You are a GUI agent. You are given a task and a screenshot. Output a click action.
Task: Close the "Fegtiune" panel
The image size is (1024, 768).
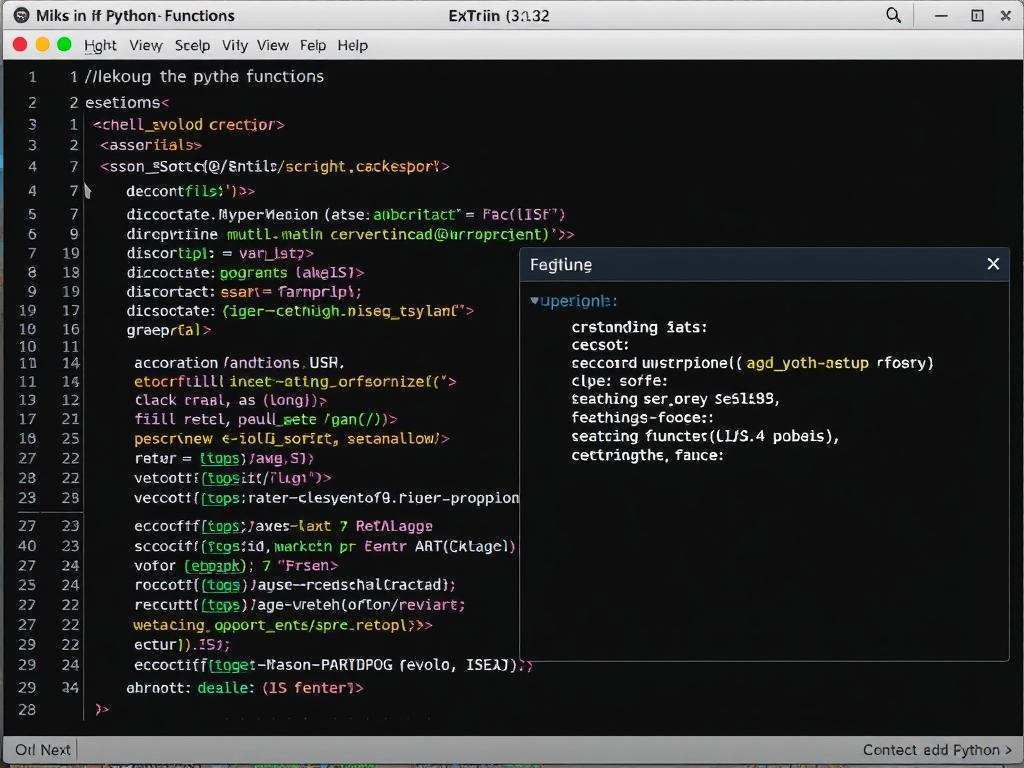click(993, 264)
